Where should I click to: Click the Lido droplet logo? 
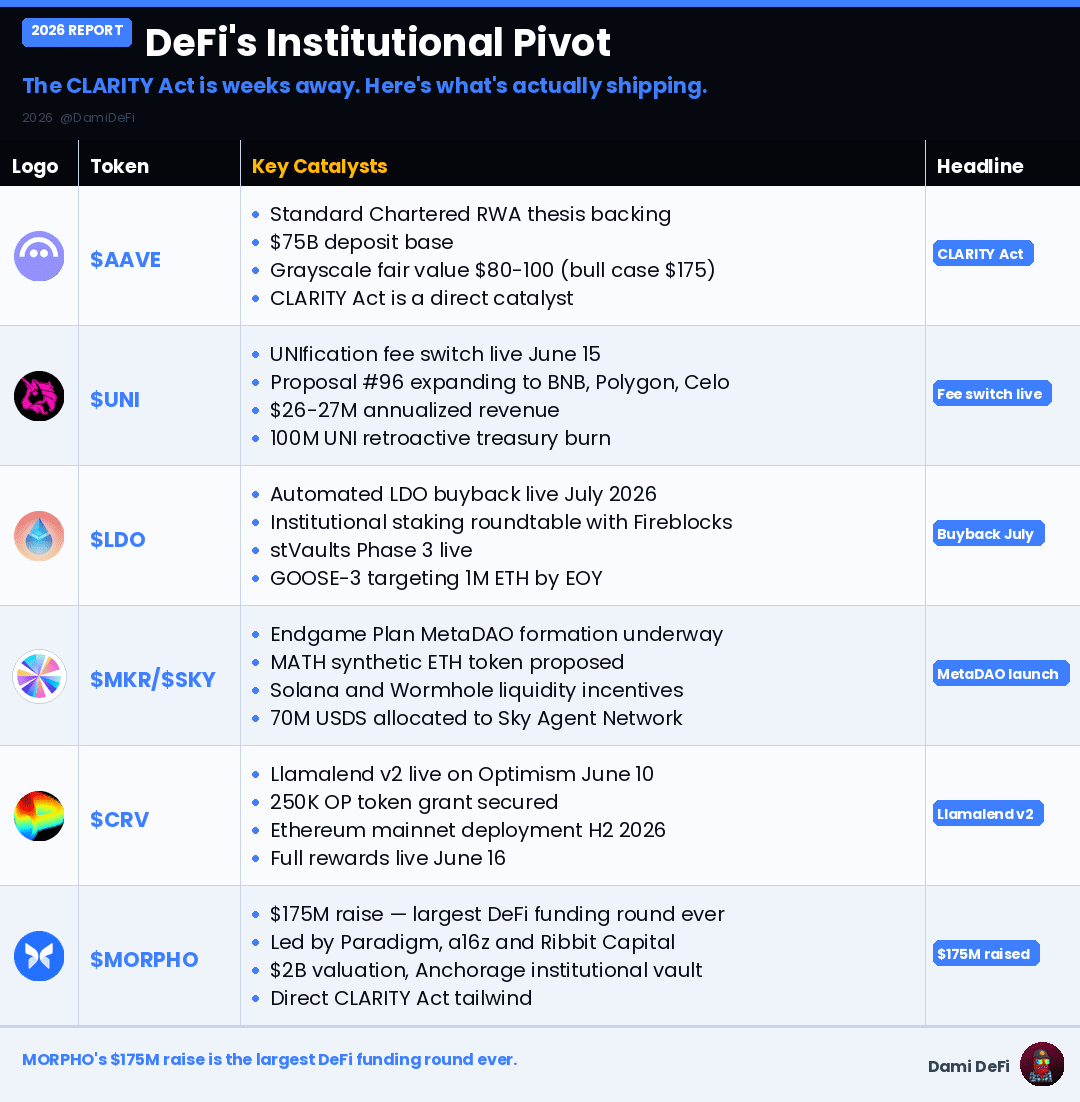tap(39, 536)
